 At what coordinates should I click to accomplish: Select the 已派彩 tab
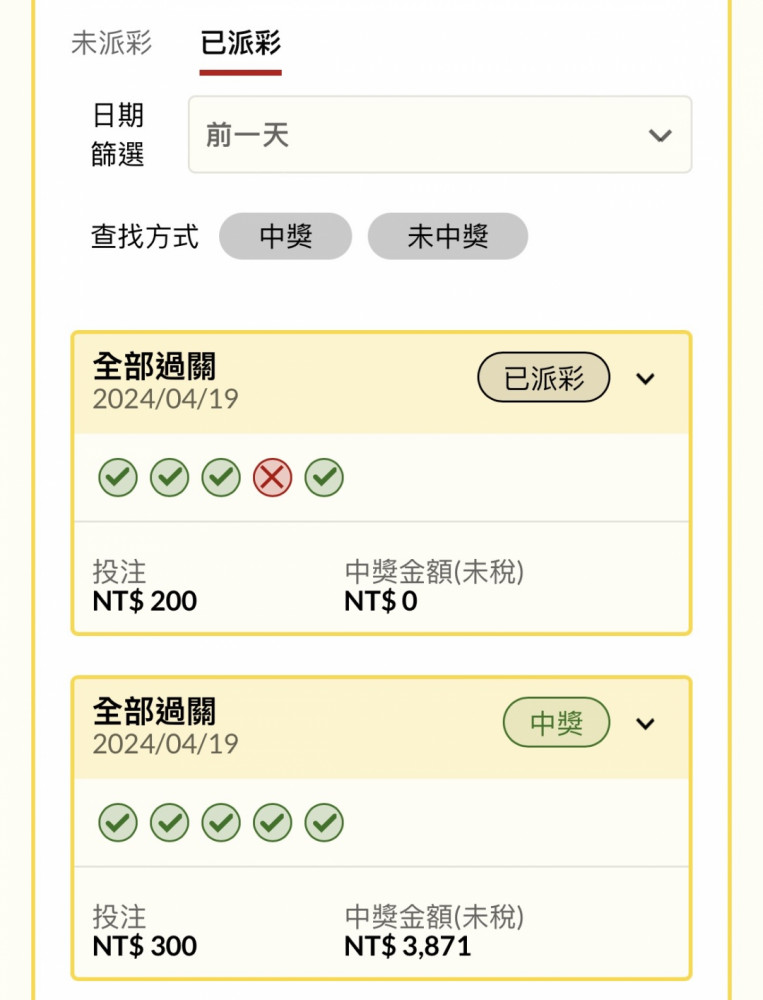coord(240,44)
